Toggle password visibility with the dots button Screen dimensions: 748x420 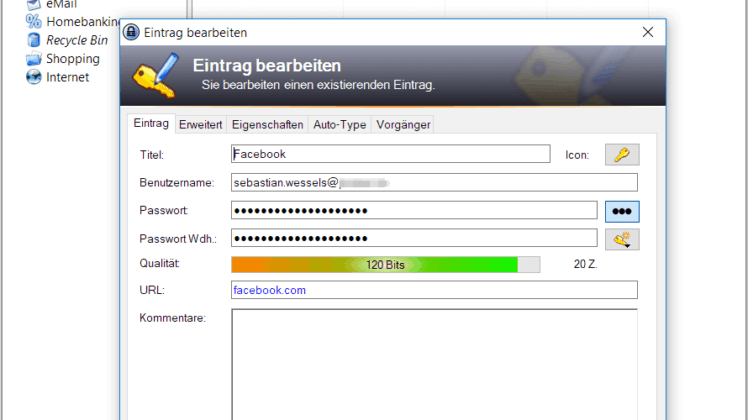point(622,211)
